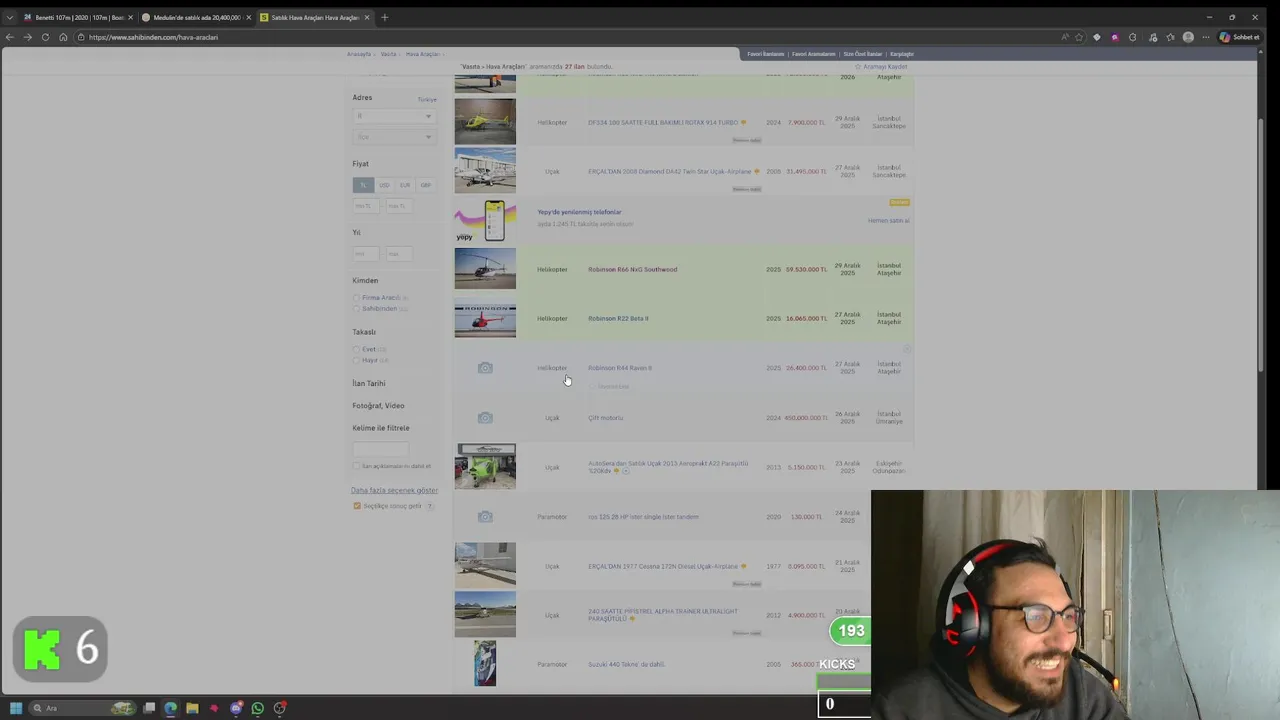This screenshot has width=1280, height=720.
Task: Open Suzuki 440 Tekne'de dahil listing
Action: 626,664
